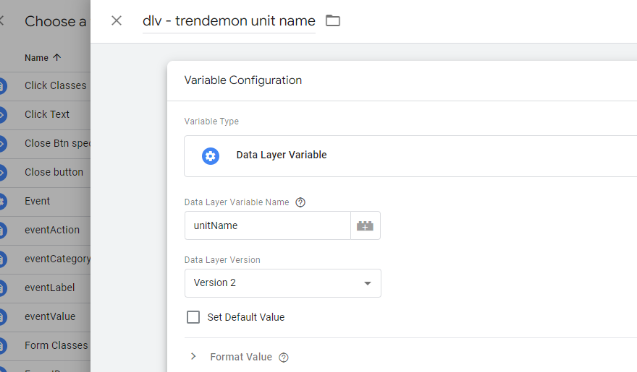
Task: Click the folder icon beside variable title
Action: [x=333, y=20]
